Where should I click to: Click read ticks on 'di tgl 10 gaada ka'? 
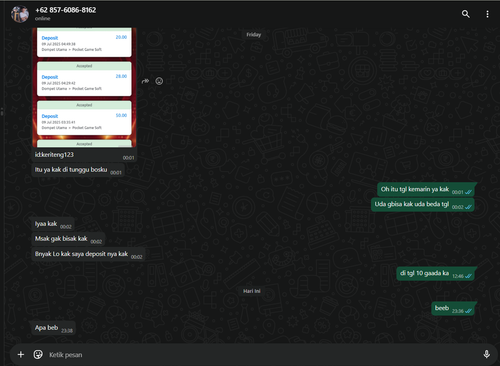(x=468, y=276)
